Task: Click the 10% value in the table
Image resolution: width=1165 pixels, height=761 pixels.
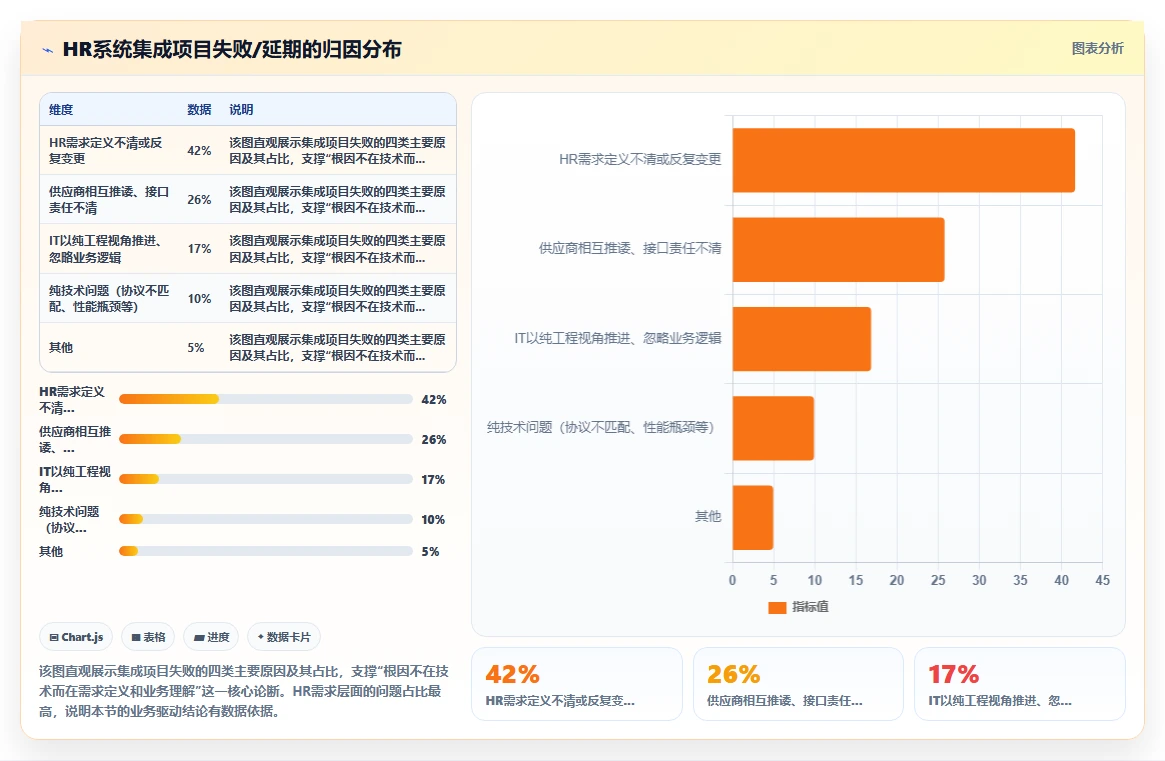Action: pyautogui.click(x=199, y=299)
